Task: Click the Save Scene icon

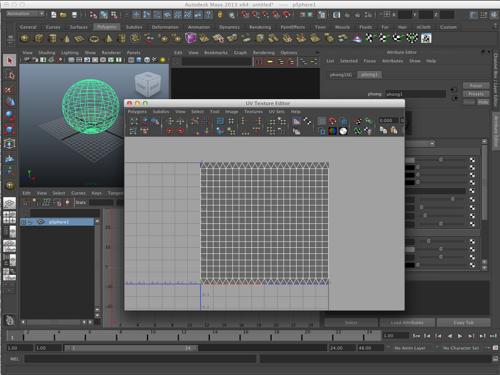Action: pos(74,15)
